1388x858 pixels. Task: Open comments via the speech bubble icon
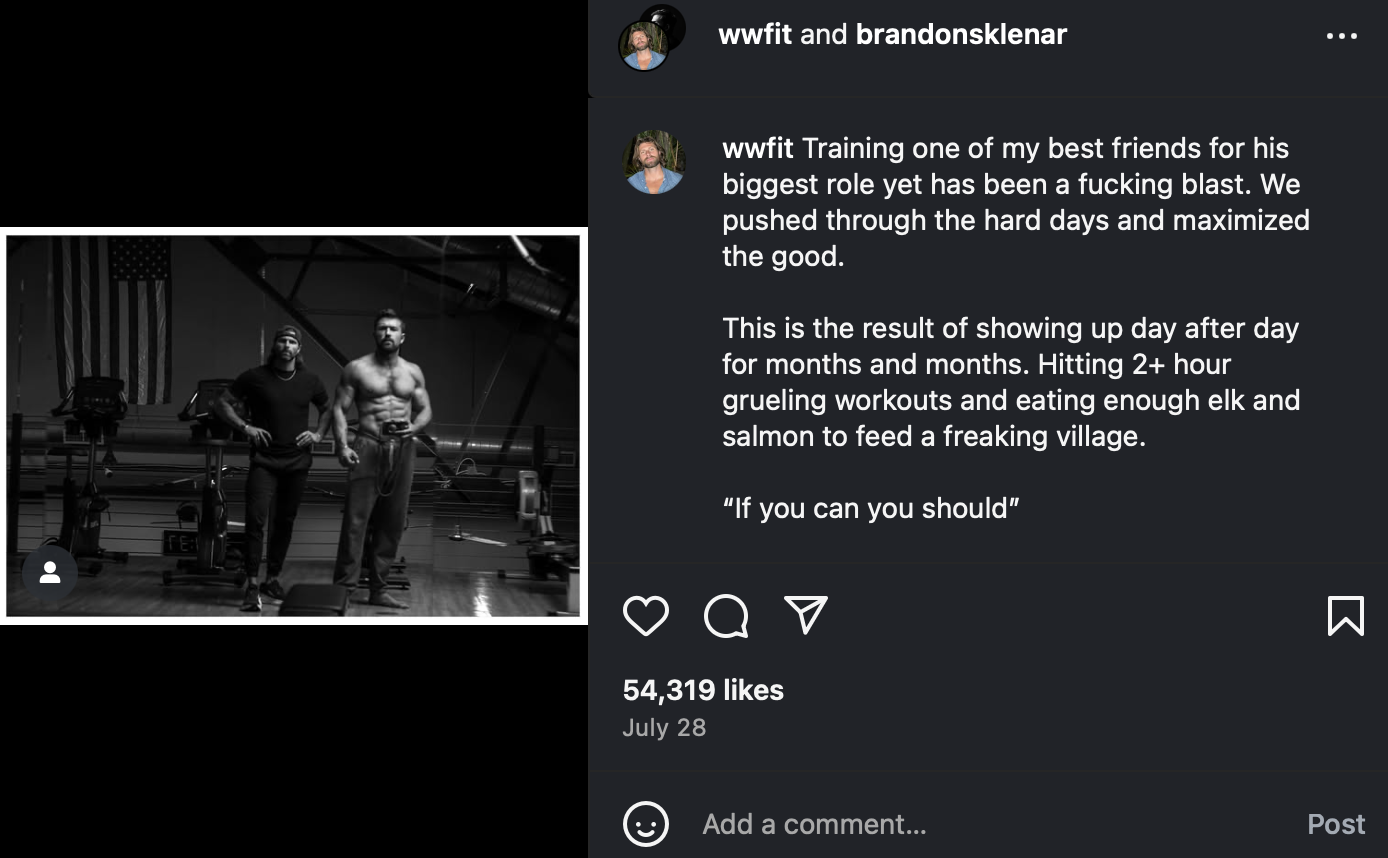coord(726,616)
